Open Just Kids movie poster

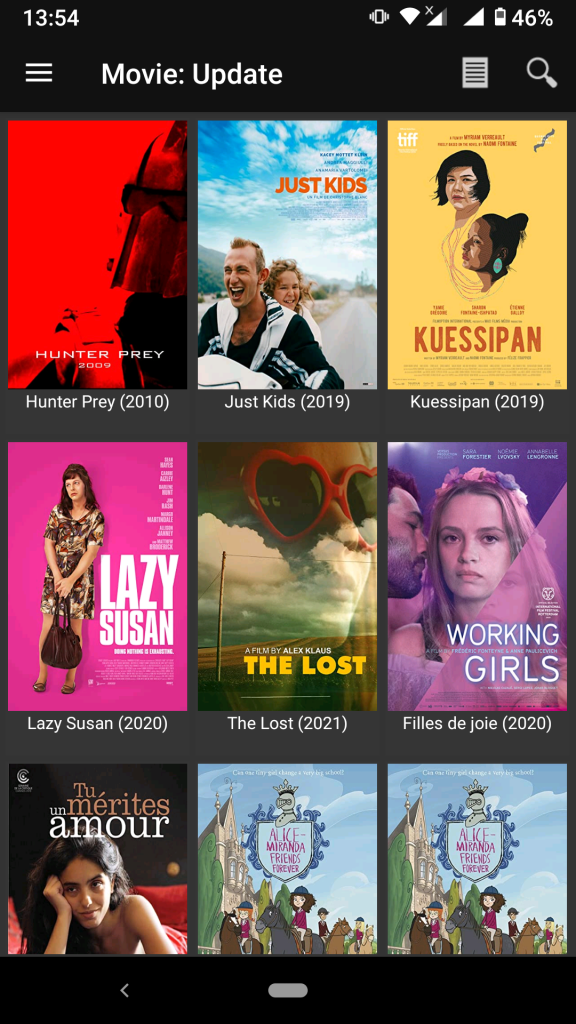tap(287, 255)
